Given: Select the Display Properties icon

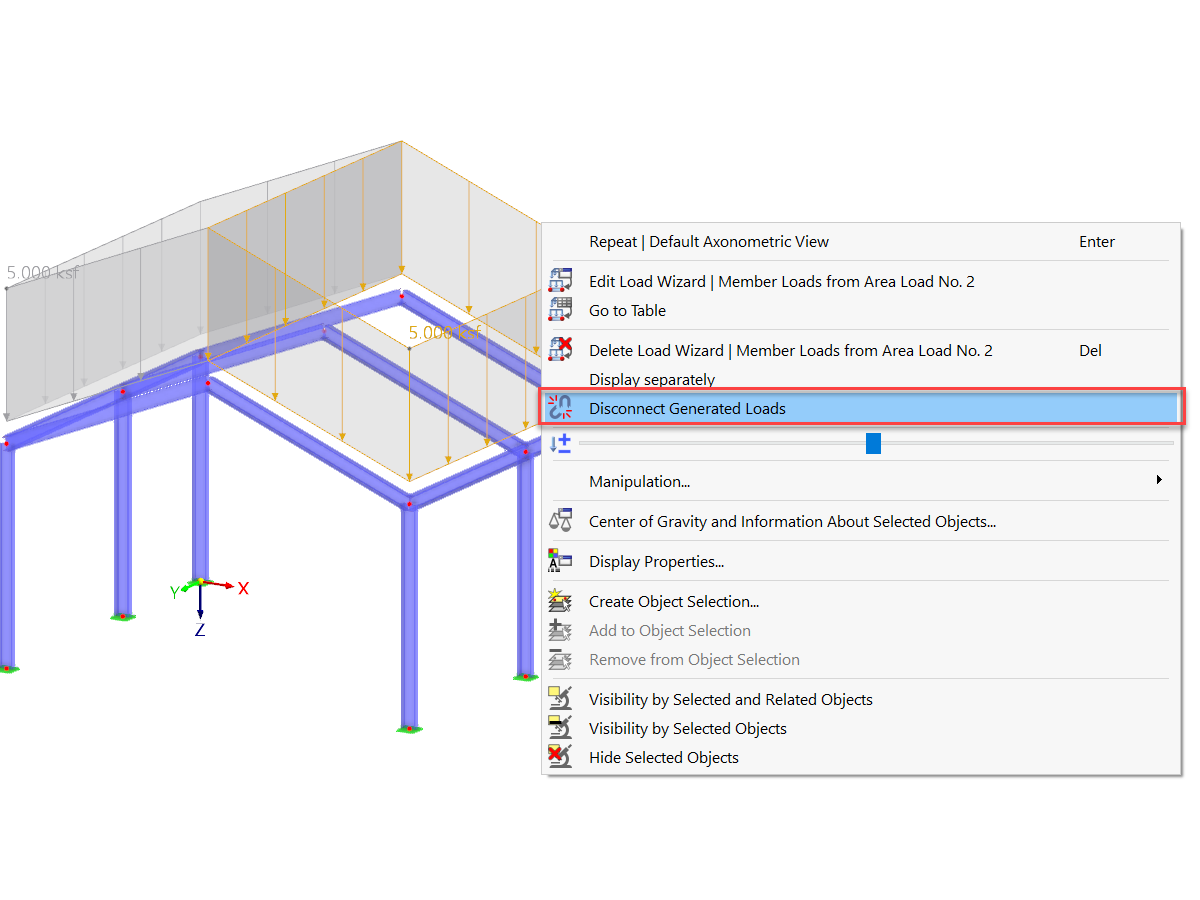Looking at the screenshot, I should pyautogui.click(x=560, y=561).
